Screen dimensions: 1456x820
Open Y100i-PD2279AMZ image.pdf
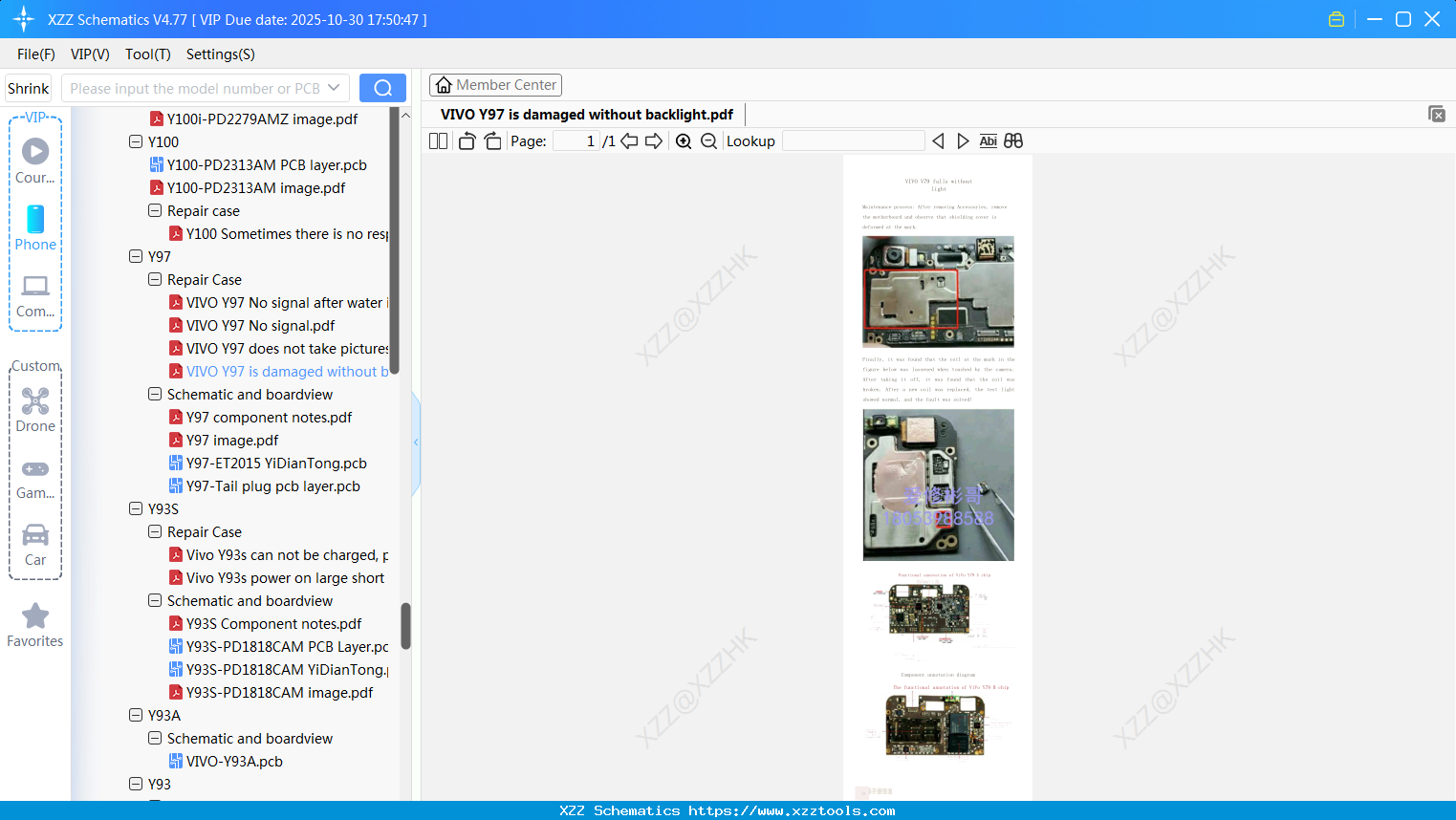[x=253, y=119]
